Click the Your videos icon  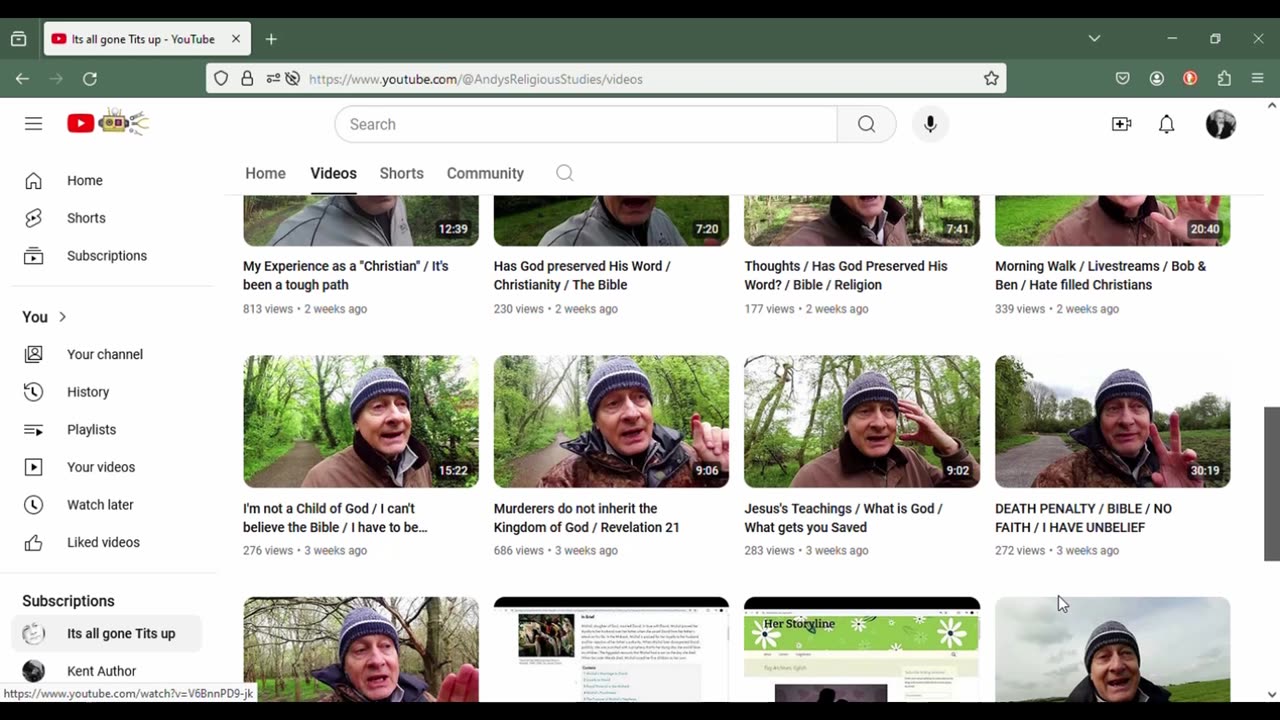(33, 467)
